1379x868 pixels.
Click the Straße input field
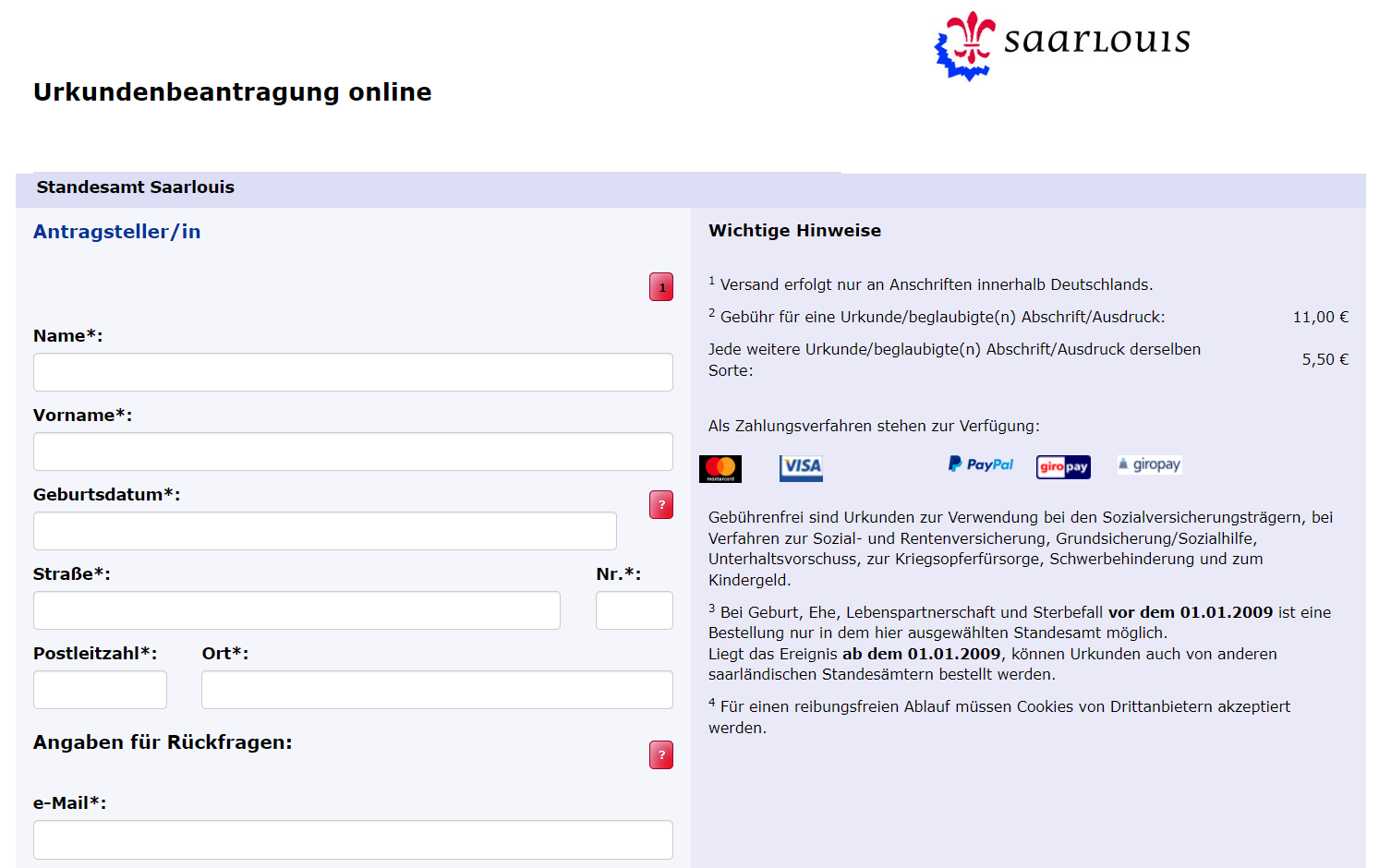[296, 610]
